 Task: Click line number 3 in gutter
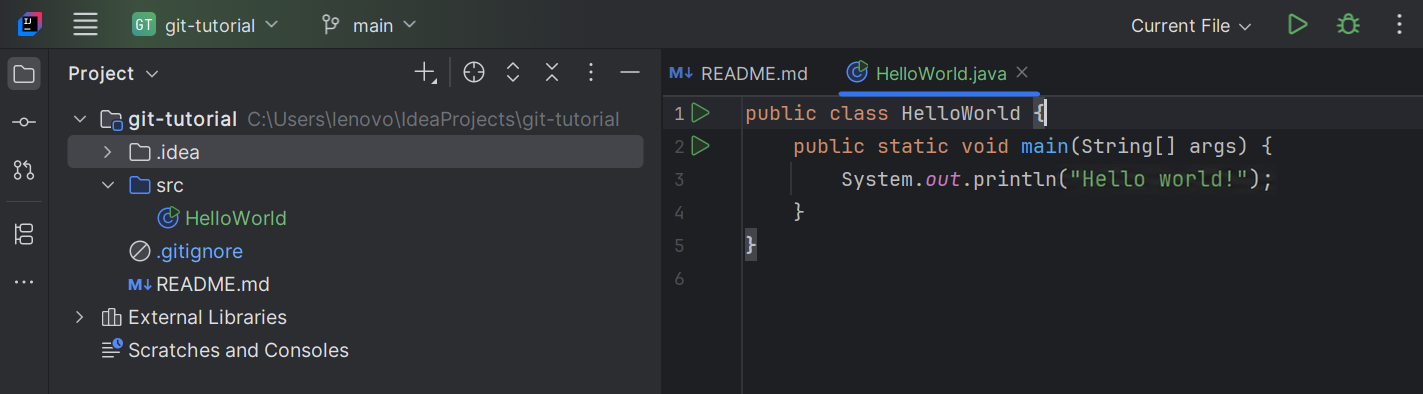pyautogui.click(x=679, y=180)
